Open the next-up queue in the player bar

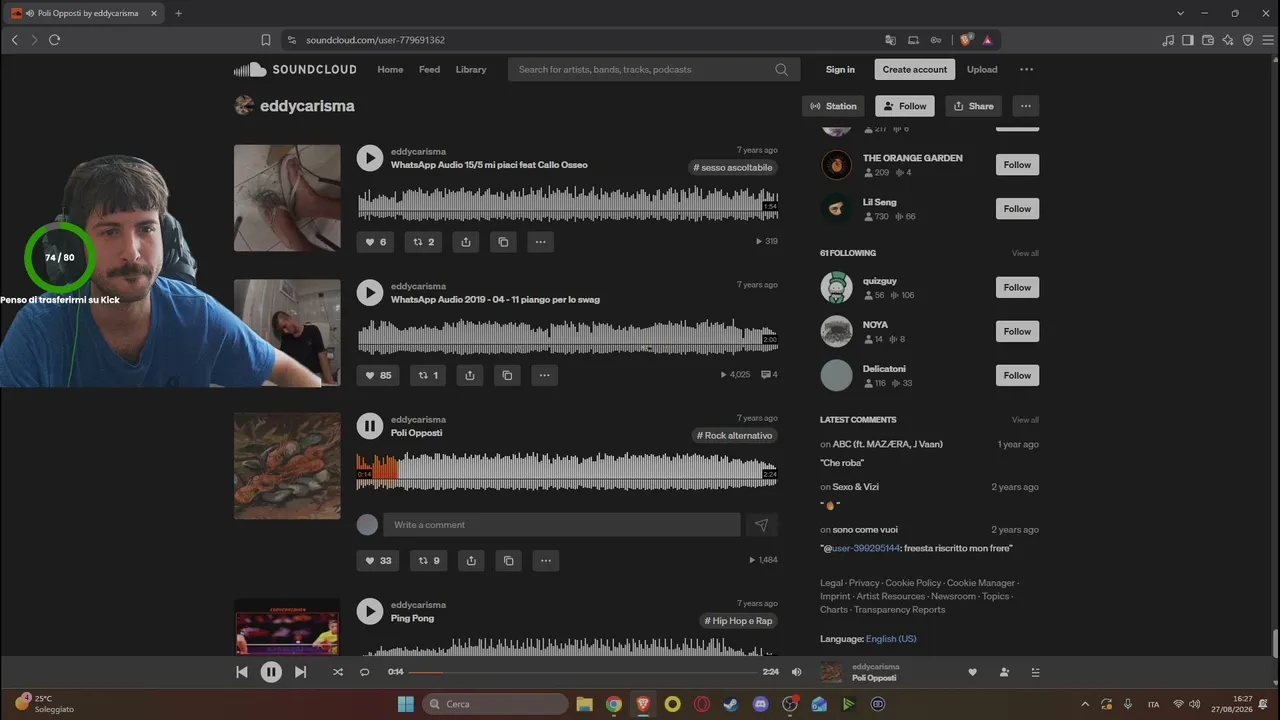click(1035, 672)
